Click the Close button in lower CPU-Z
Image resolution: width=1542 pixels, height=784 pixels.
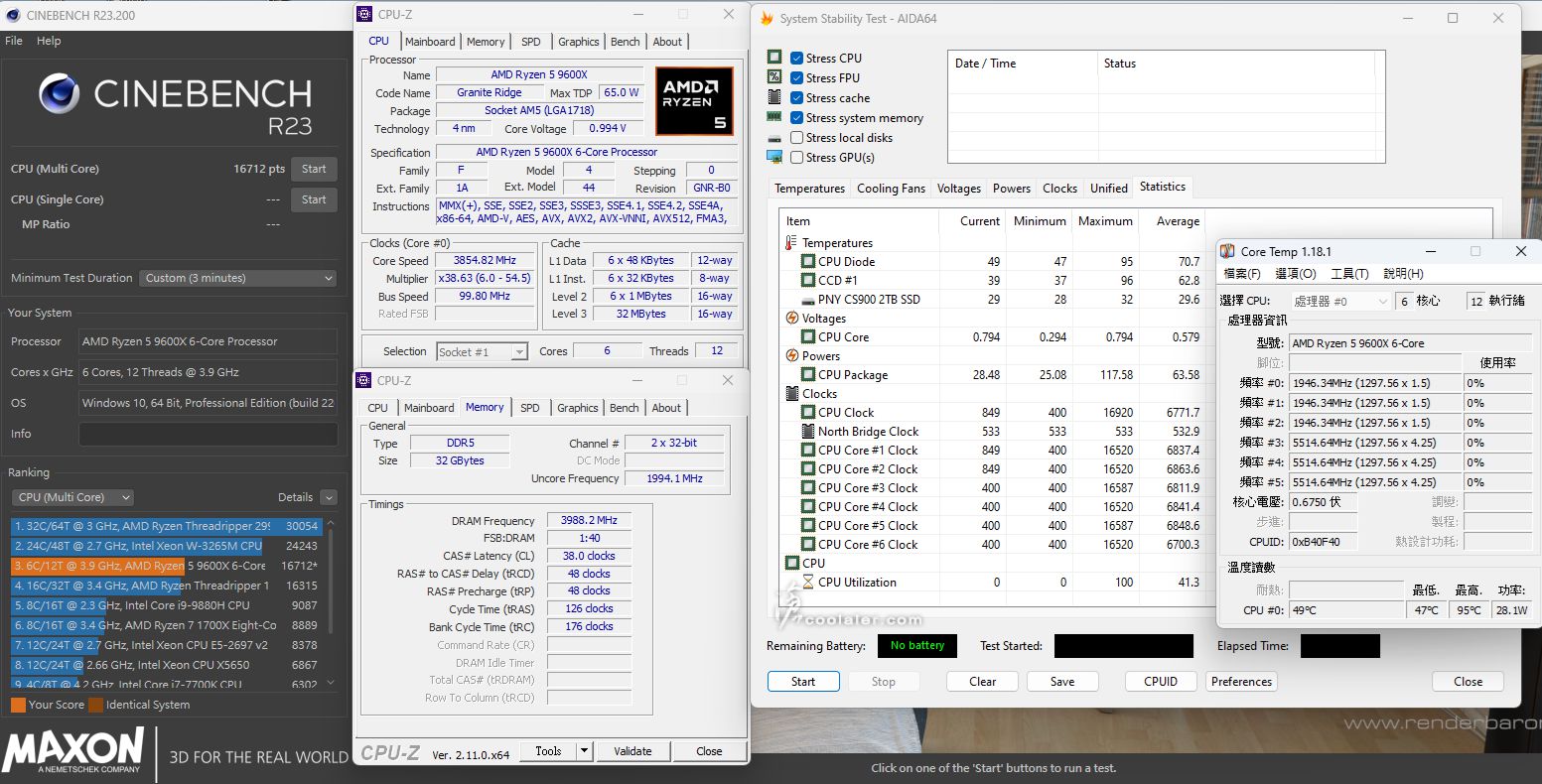coord(709,751)
